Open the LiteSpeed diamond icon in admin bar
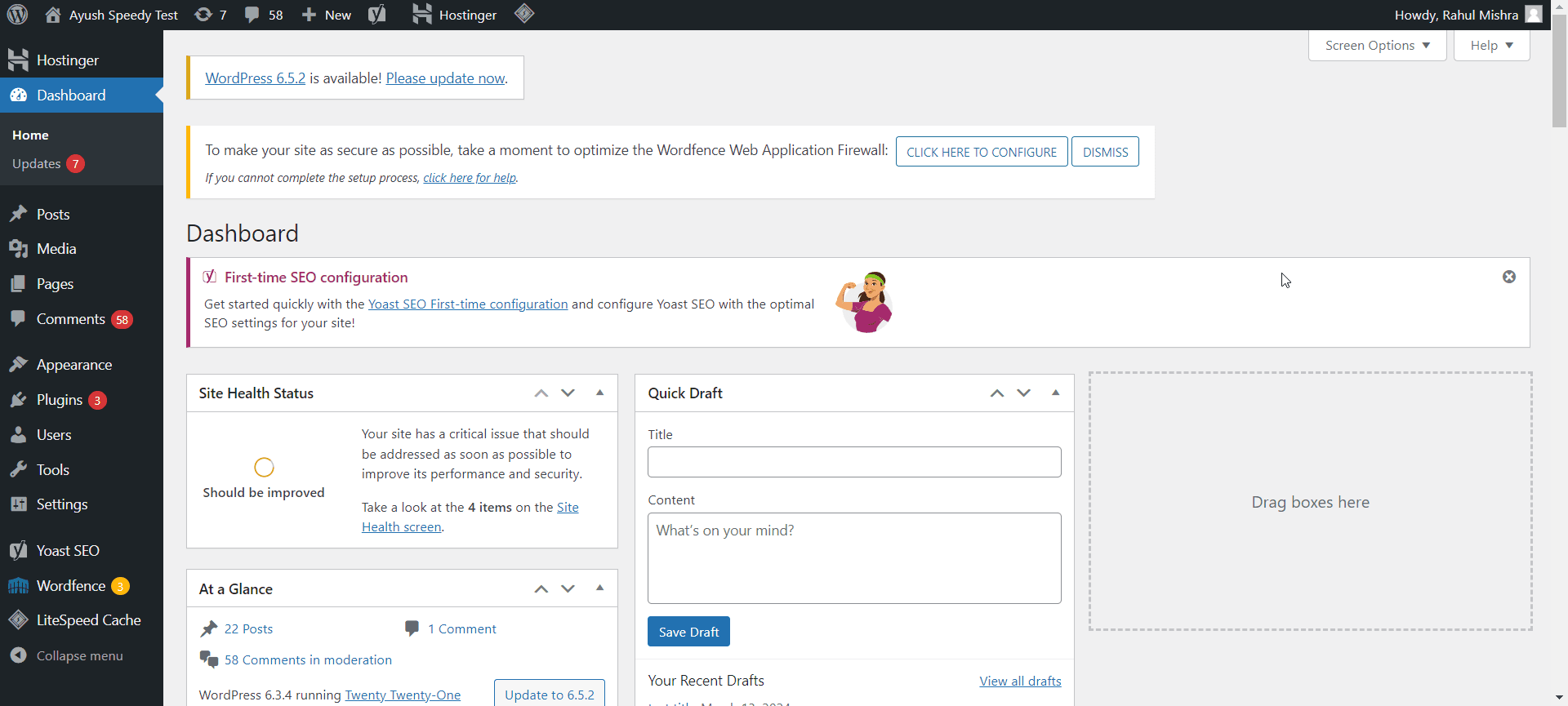Viewport: 1568px width, 706px height. pyautogui.click(x=524, y=14)
